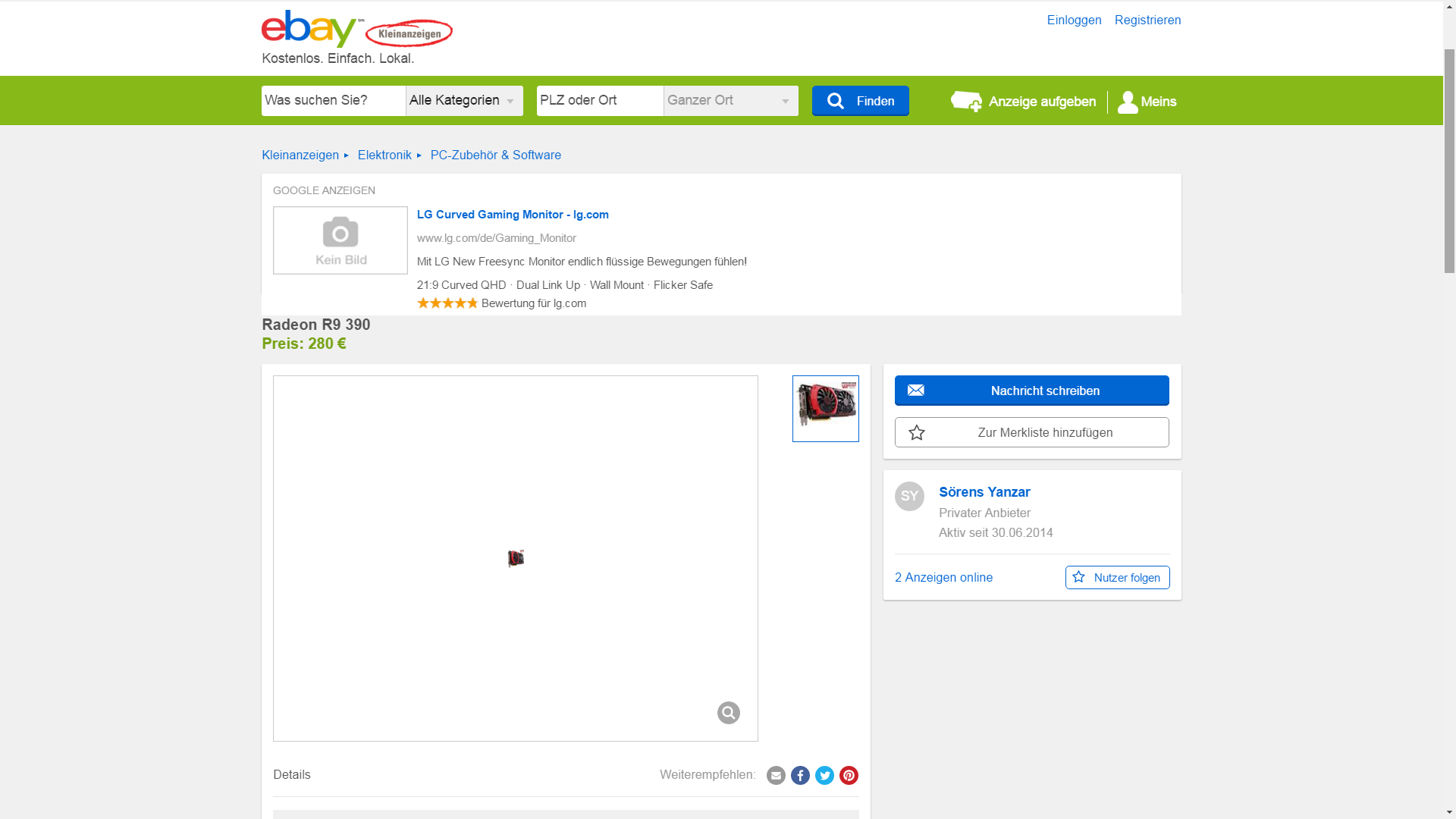Click Aktiv seit 30.06.2014 text

[996, 533]
